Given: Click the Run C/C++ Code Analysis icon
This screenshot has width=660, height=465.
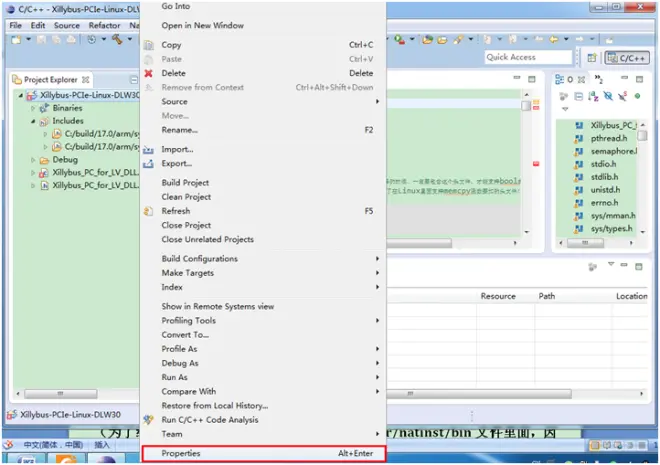Looking at the screenshot, I should 148,420.
